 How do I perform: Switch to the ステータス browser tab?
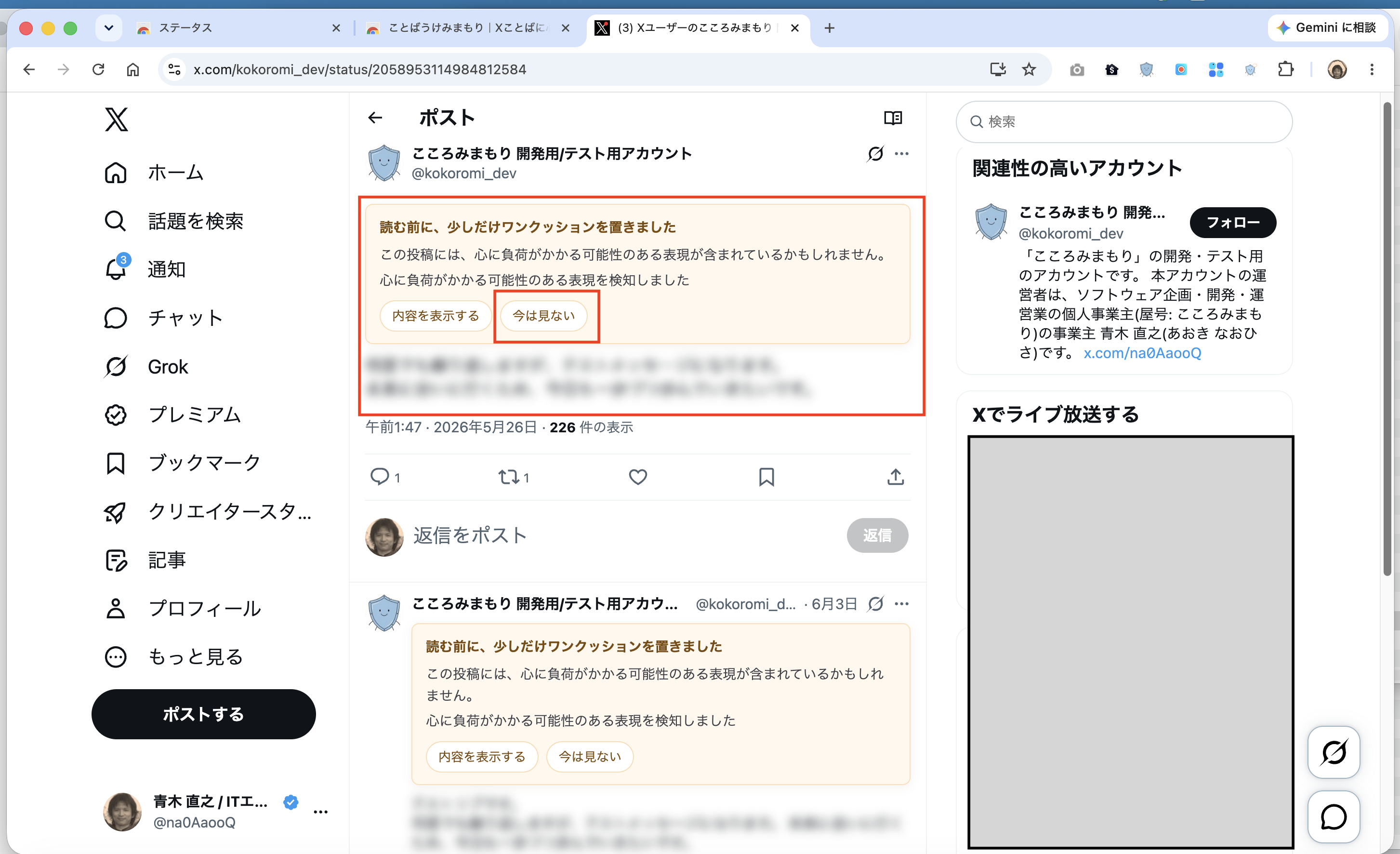point(238,28)
